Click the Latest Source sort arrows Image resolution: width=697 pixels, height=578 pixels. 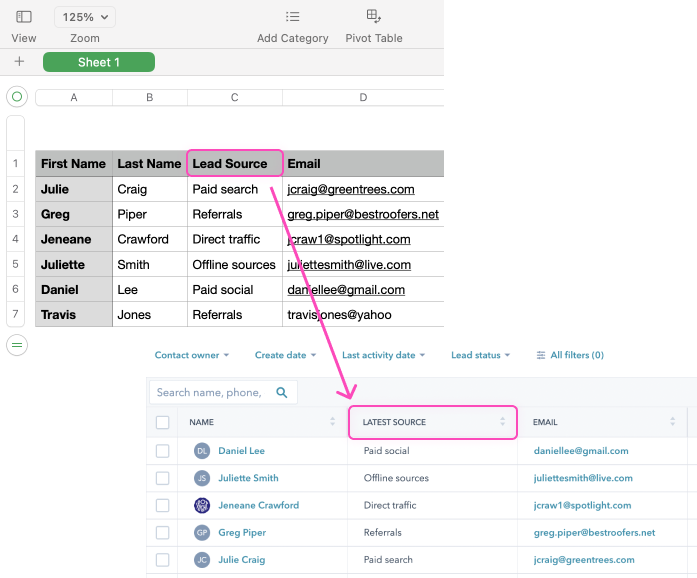[x=502, y=422]
